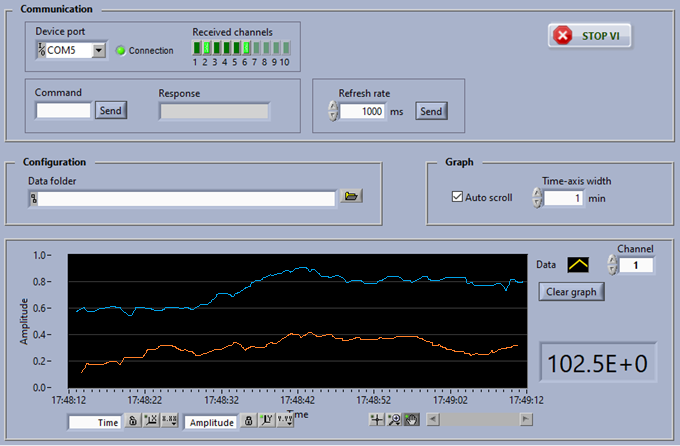Viewport: 680px width, 446px height.
Task: Click the received channel 1 indicator
Action: pyautogui.click(x=197, y=47)
